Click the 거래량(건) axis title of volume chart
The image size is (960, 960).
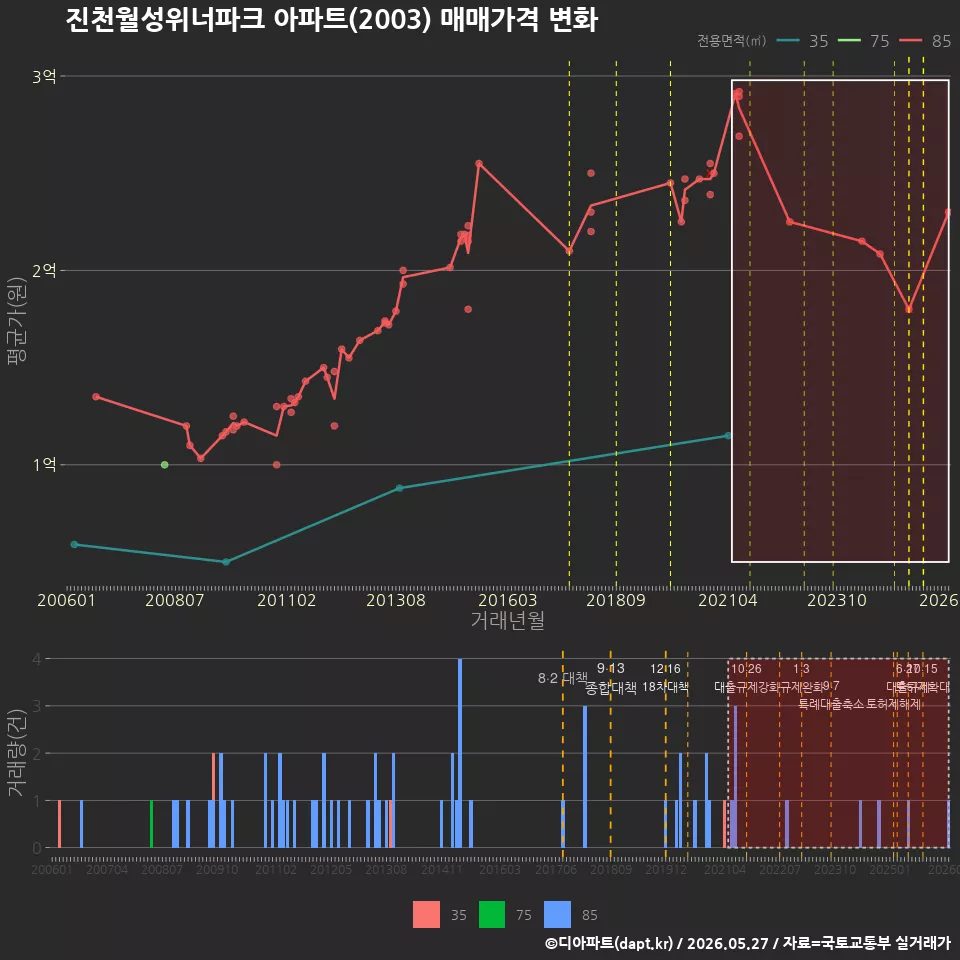tap(17, 754)
